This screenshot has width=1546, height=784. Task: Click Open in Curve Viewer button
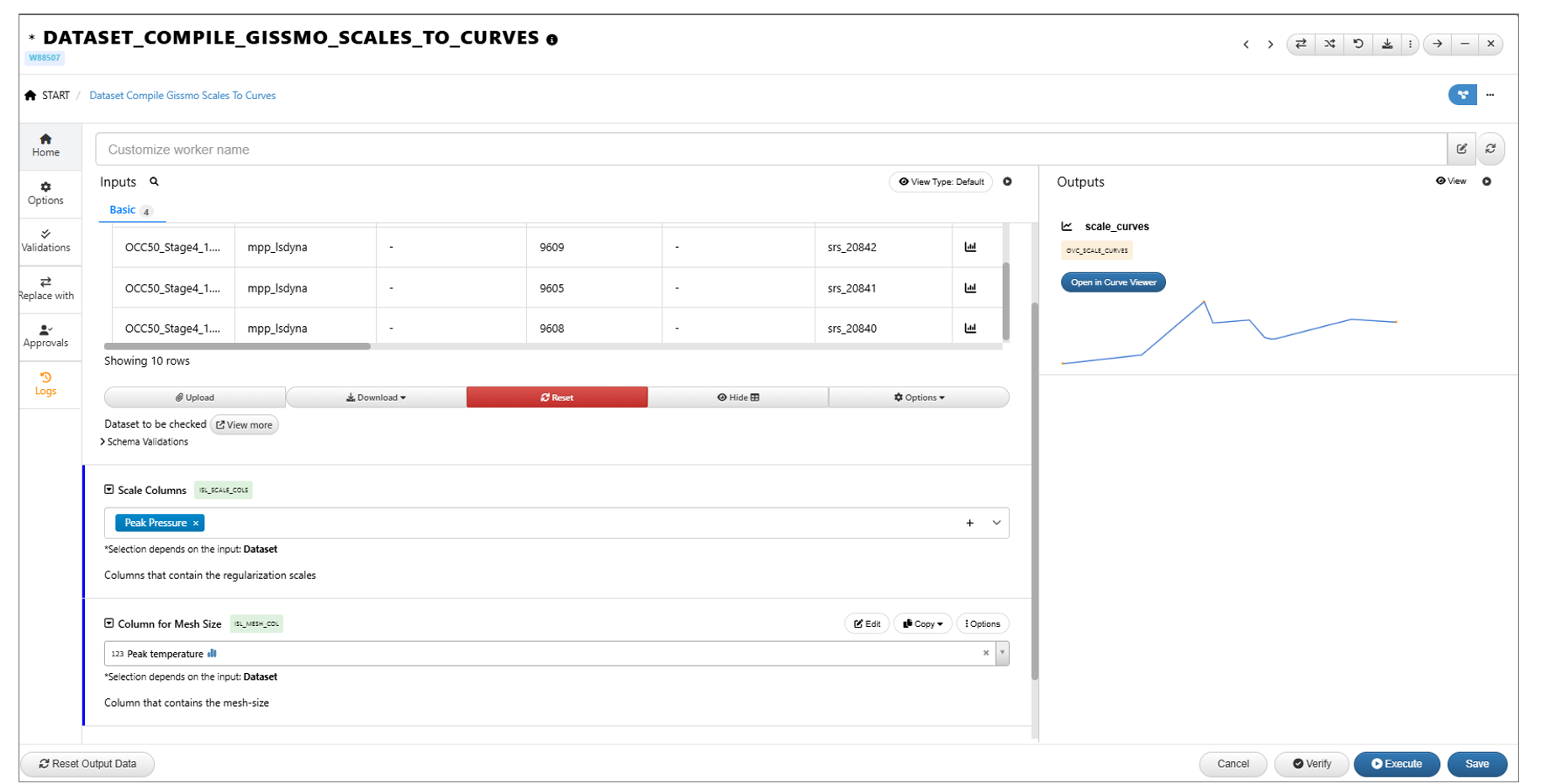point(1112,282)
